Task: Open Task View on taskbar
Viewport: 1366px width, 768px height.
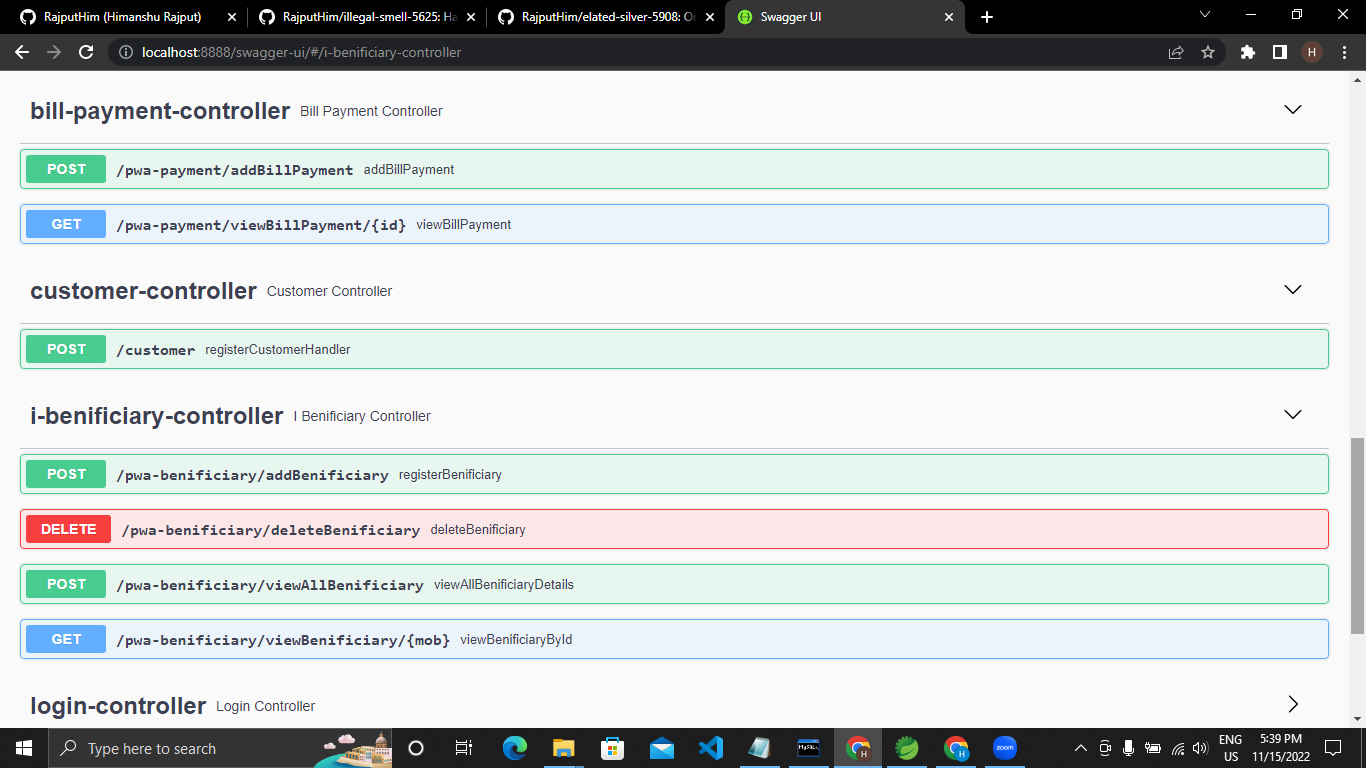Action: click(x=464, y=748)
